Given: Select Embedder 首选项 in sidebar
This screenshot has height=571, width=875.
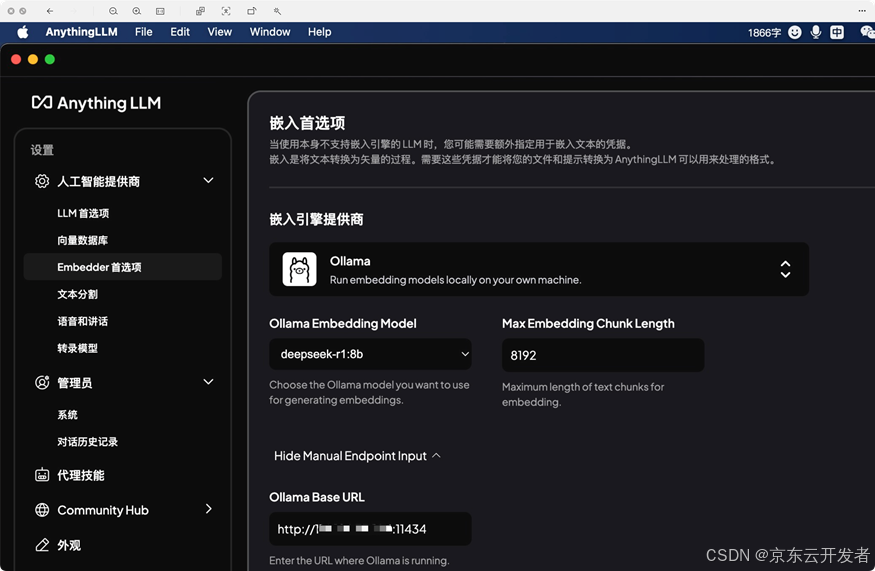Looking at the screenshot, I should [123, 267].
